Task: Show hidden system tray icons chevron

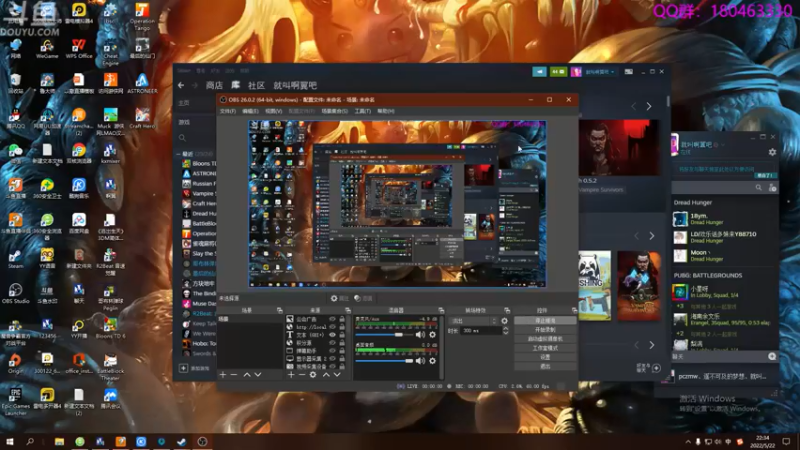Action: (688, 442)
